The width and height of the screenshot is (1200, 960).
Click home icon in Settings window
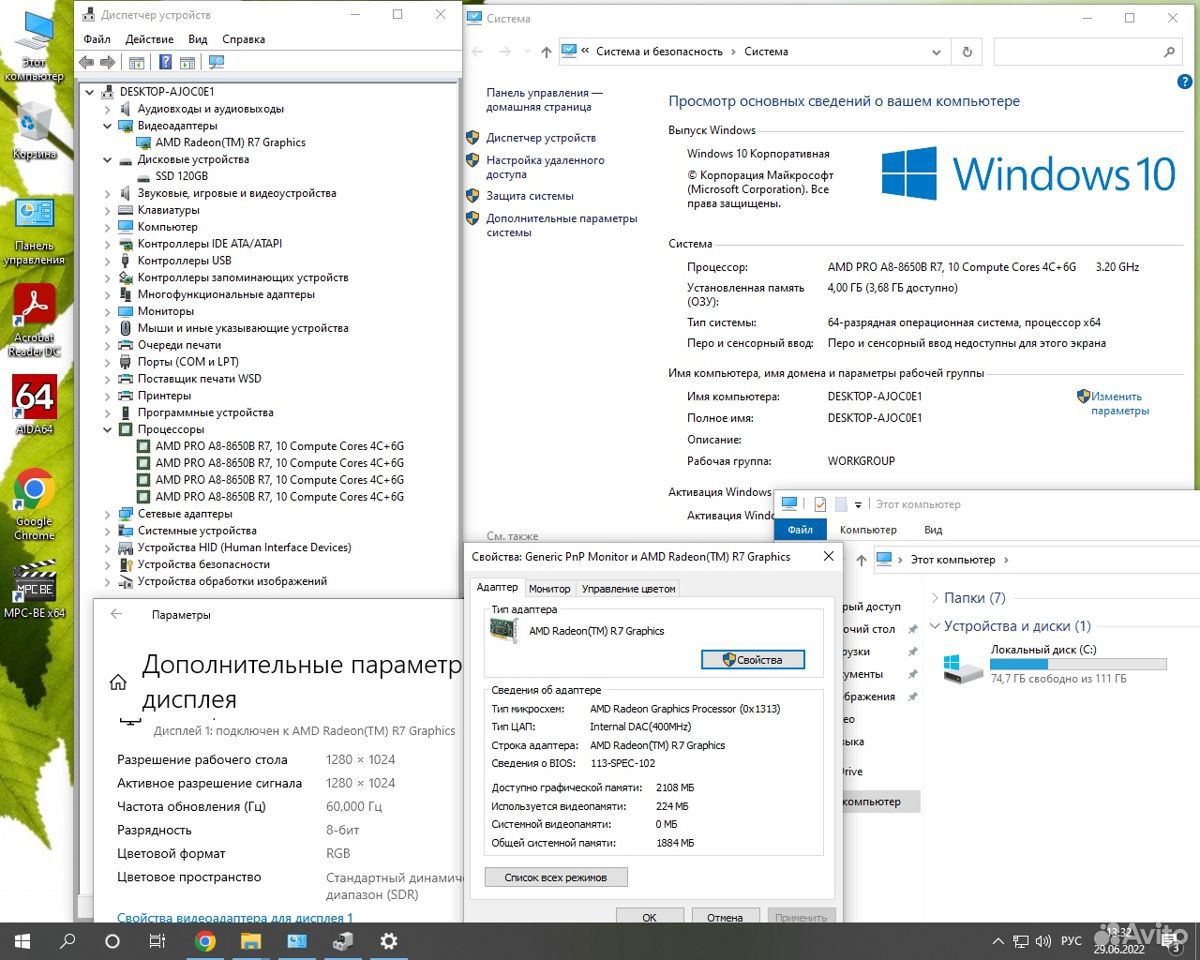(x=118, y=683)
